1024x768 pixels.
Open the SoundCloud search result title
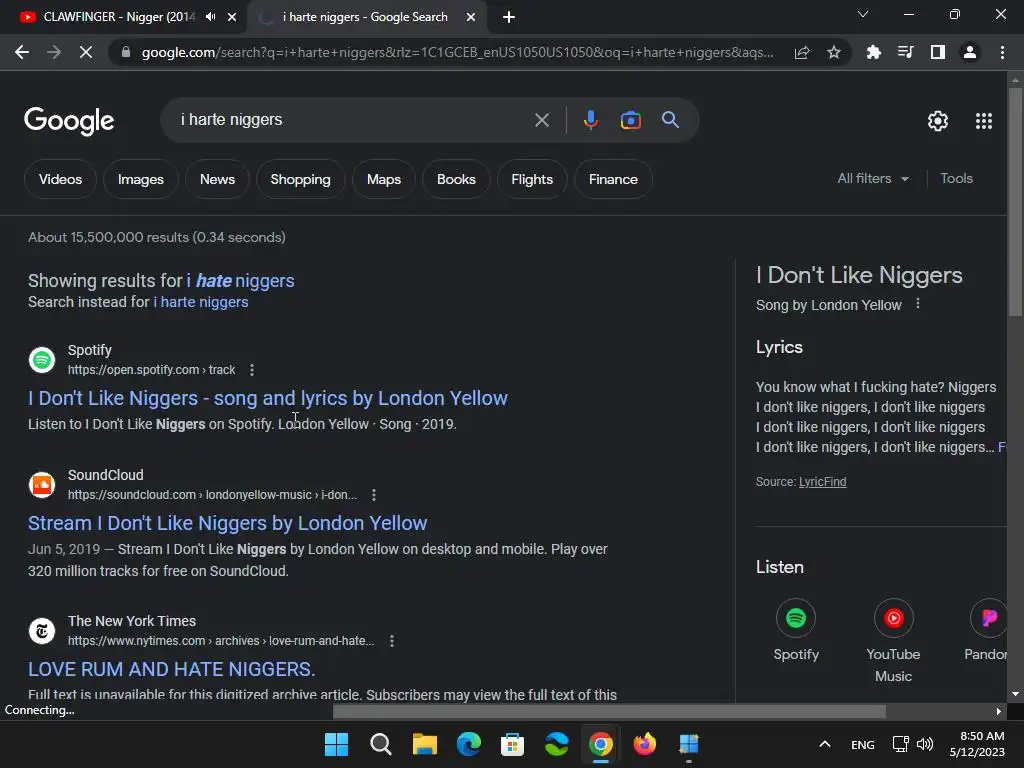click(227, 523)
